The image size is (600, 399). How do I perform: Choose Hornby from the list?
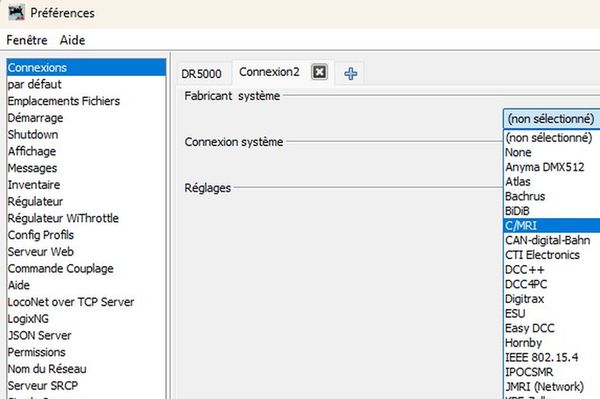551,343
